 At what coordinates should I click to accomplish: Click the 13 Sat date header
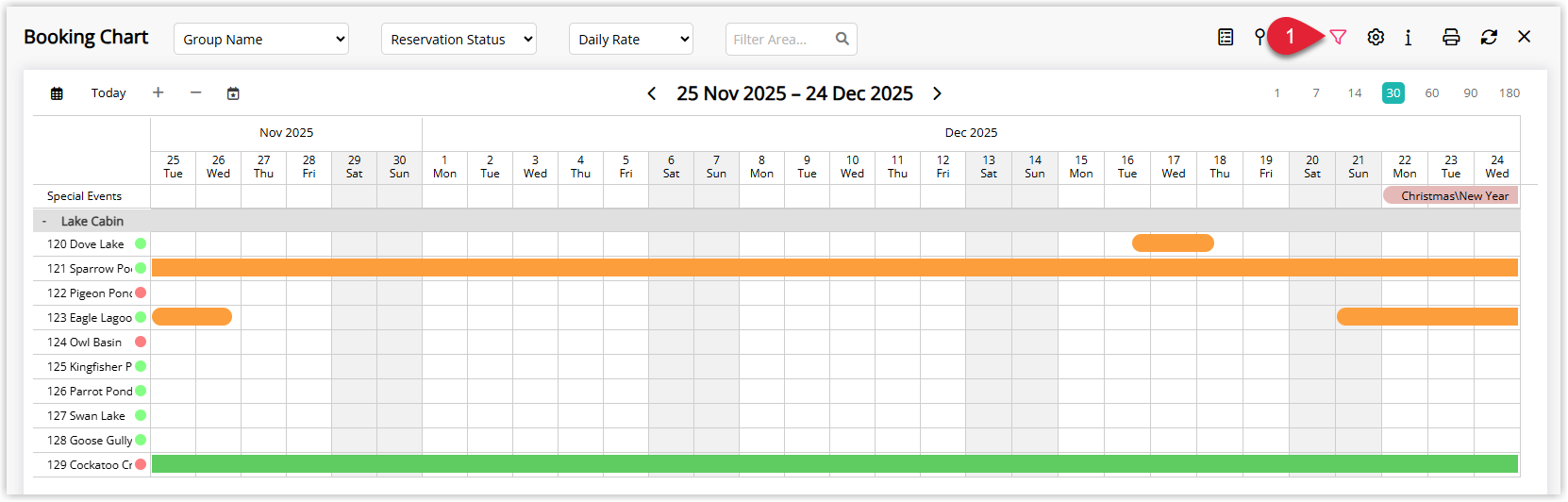(x=989, y=167)
